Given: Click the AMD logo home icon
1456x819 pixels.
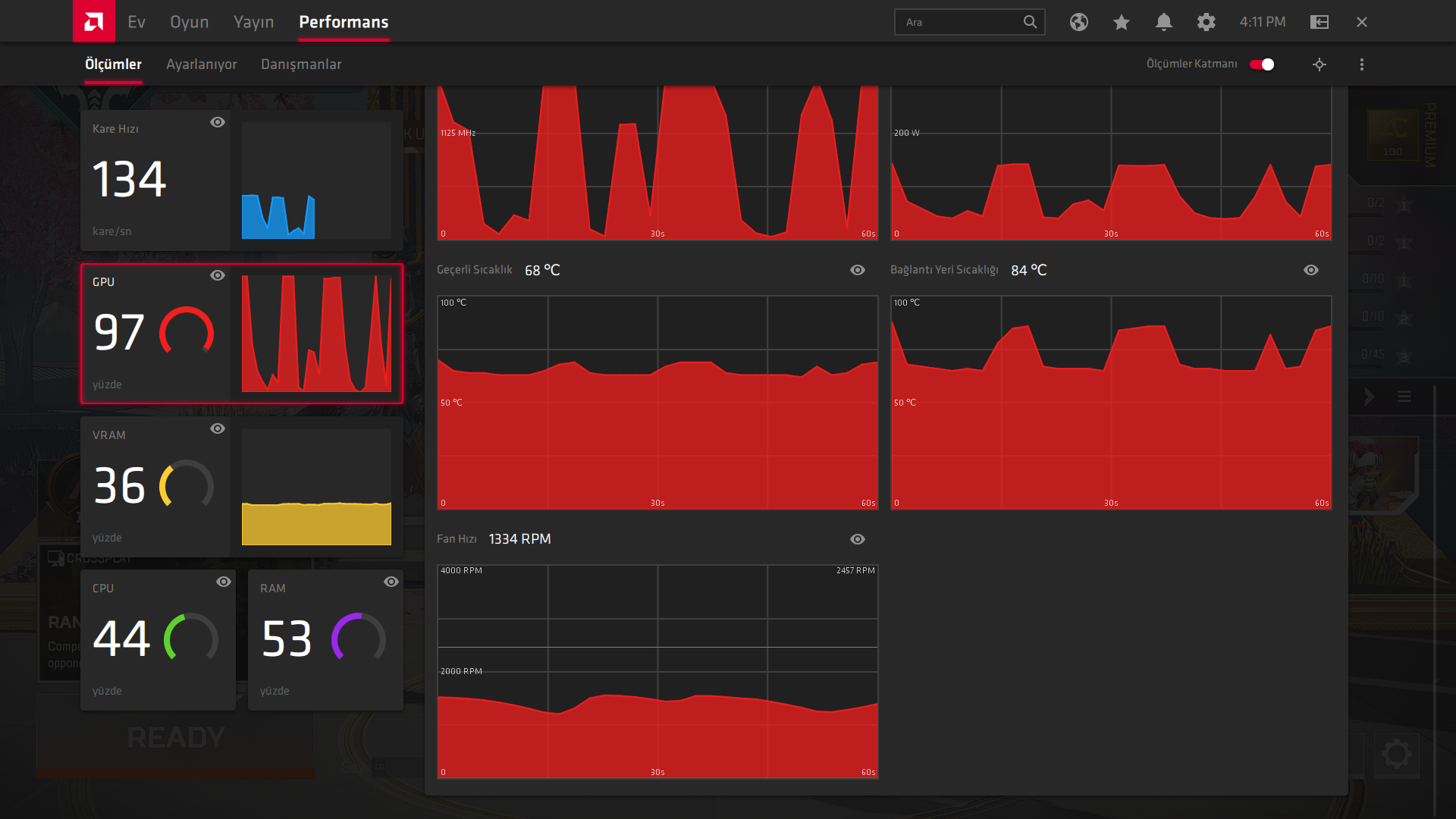Looking at the screenshot, I should click(x=94, y=21).
